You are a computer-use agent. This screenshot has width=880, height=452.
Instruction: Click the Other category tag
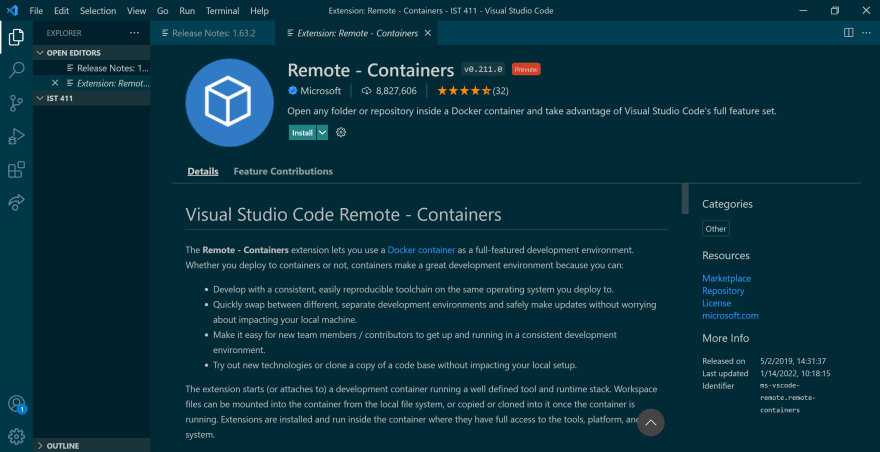point(716,229)
